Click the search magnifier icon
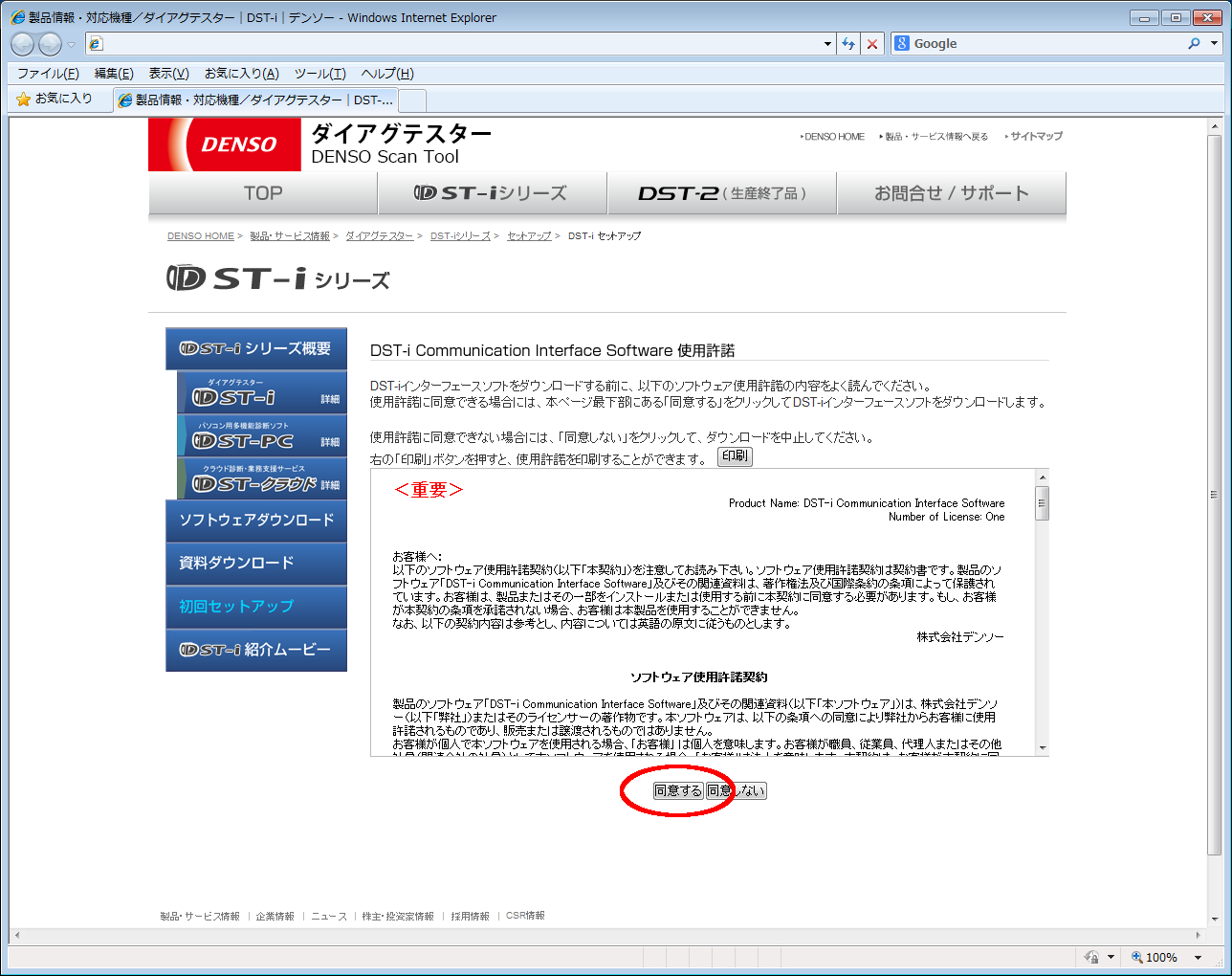 click(x=1194, y=44)
